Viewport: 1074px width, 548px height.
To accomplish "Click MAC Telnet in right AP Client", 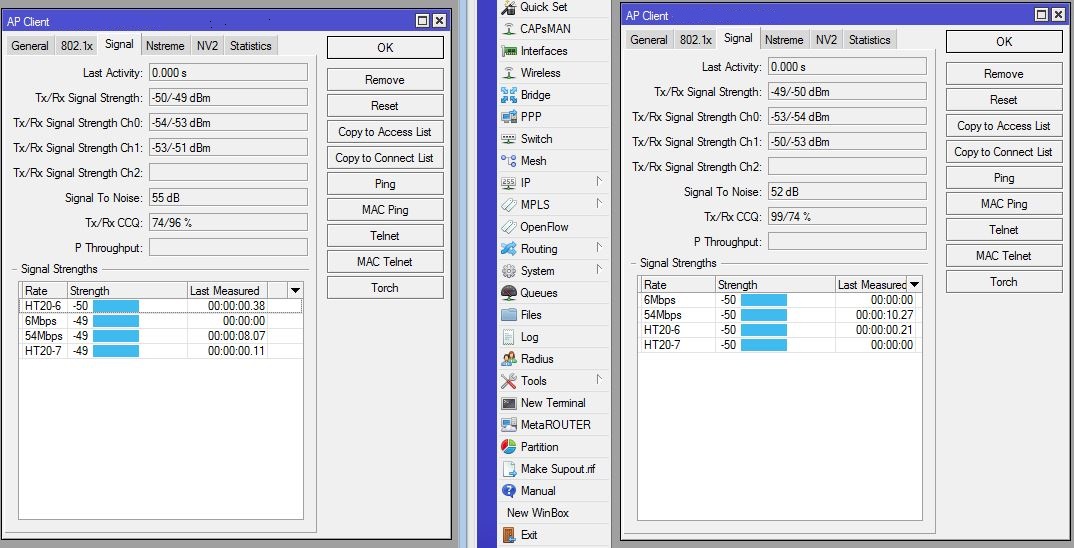I will coord(1003,256).
